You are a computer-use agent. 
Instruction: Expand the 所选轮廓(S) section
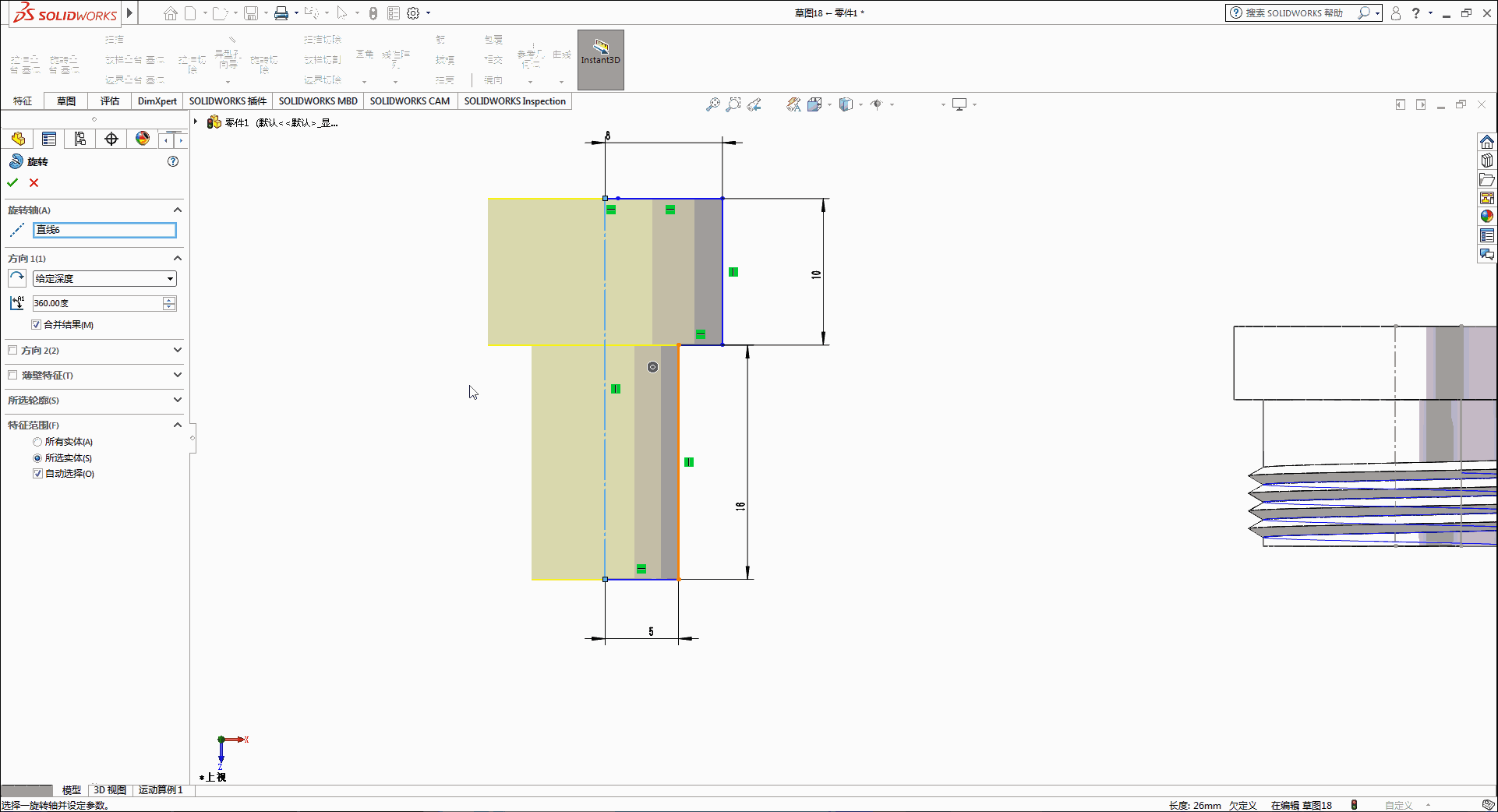(178, 400)
